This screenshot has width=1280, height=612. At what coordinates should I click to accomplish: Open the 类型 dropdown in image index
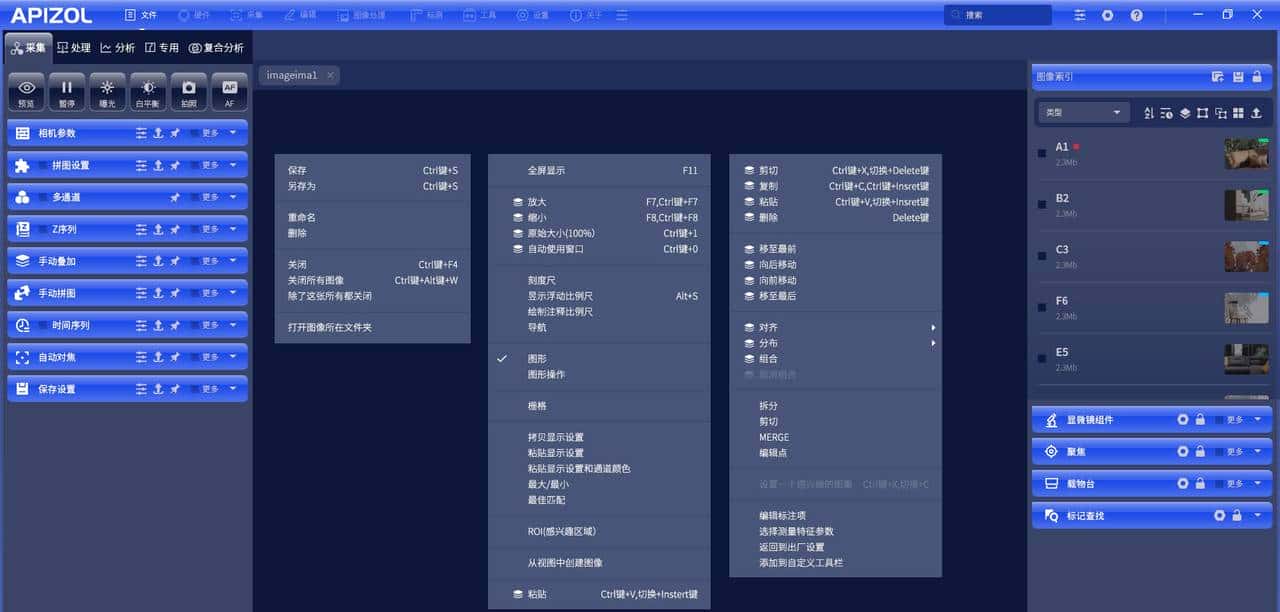tap(1082, 113)
